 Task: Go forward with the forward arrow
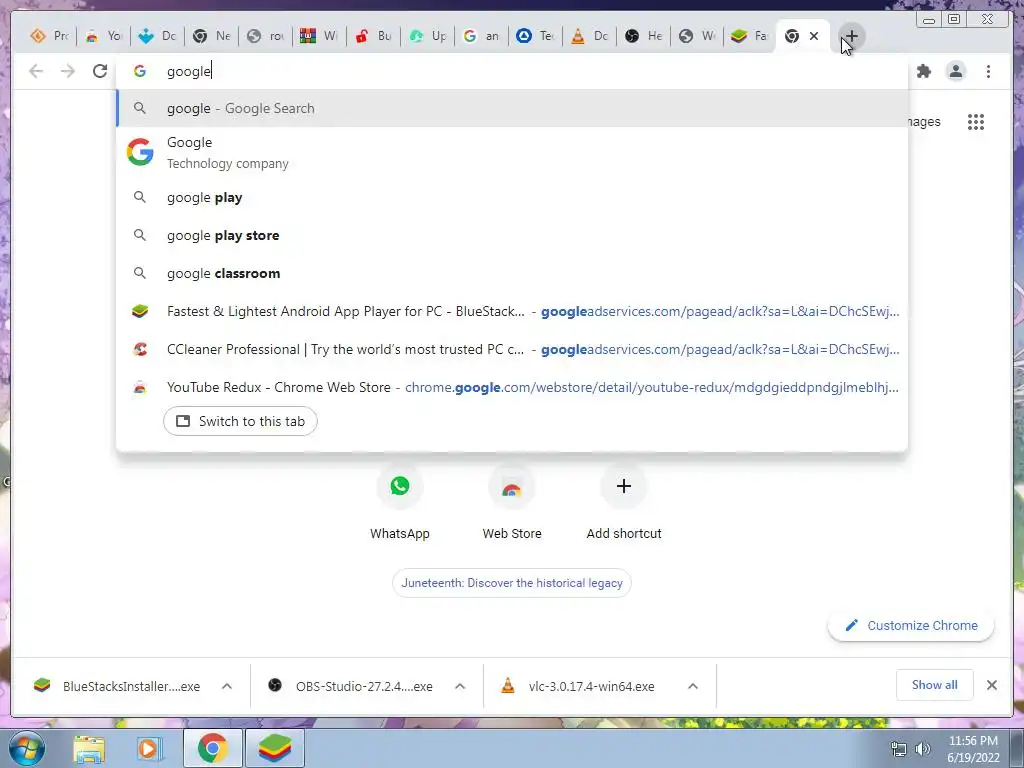(x=68, y=71)
